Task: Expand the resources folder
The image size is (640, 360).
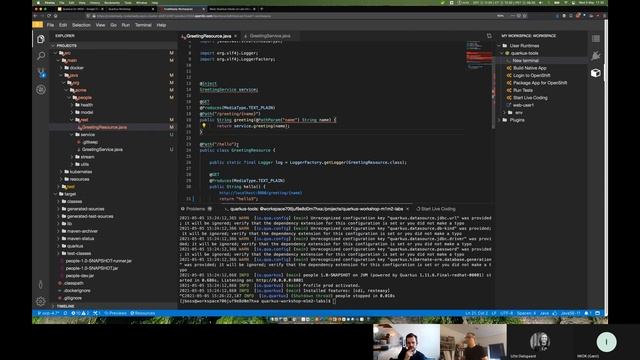Action: click(79, 179)
